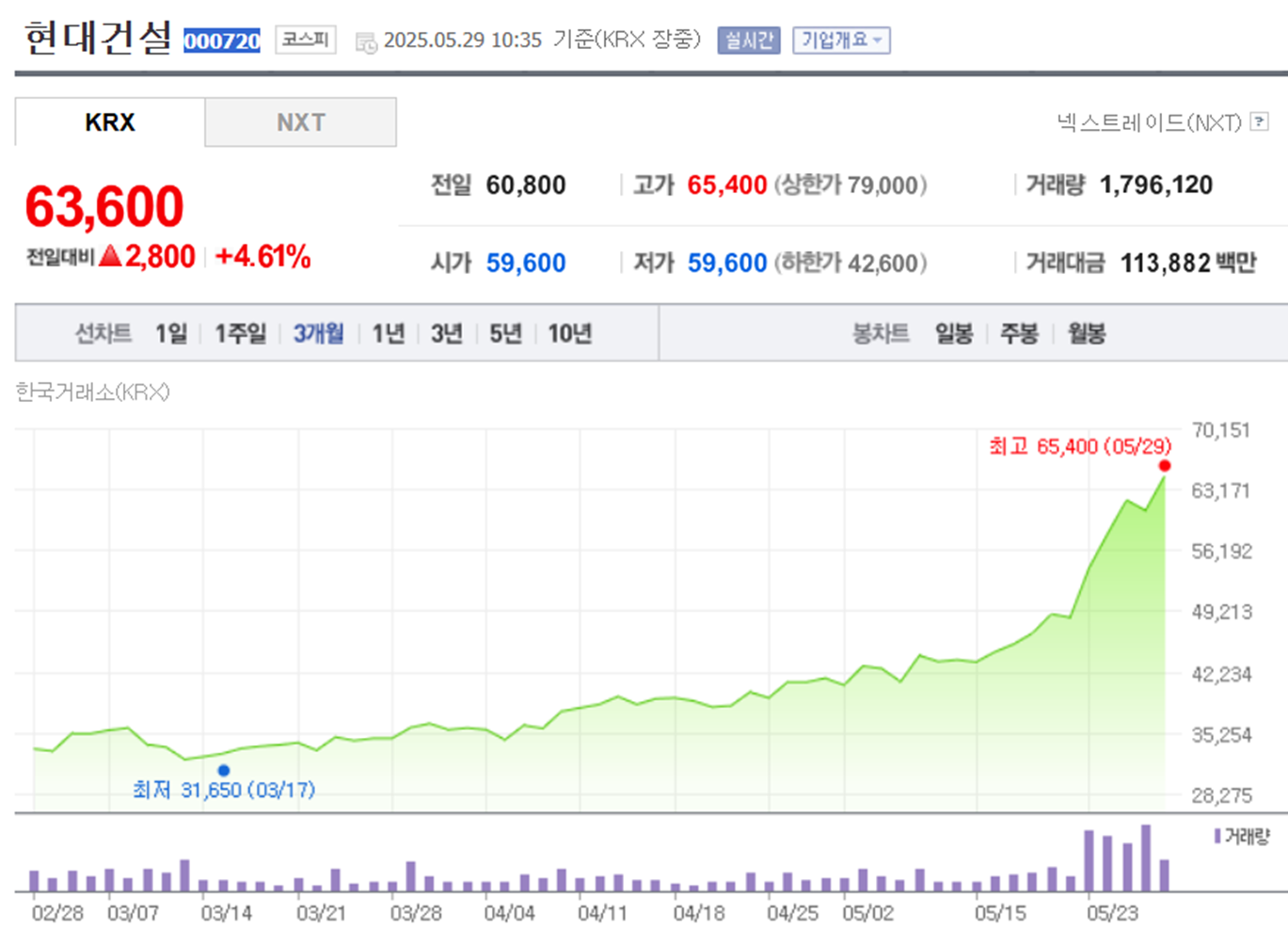Click the 최고 65,400 (05/29) chart label
Viewport: 1288px width, 928px height.
coord(1080,446)
